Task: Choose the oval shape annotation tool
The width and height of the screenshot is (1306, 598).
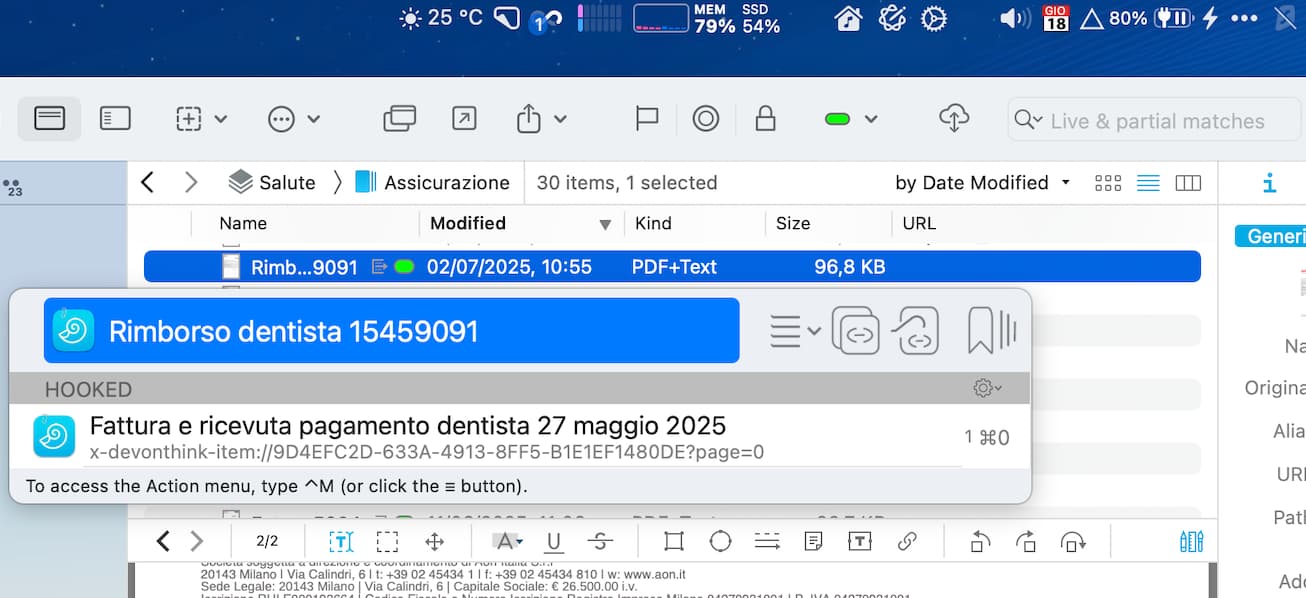Action: click(720, 542)
